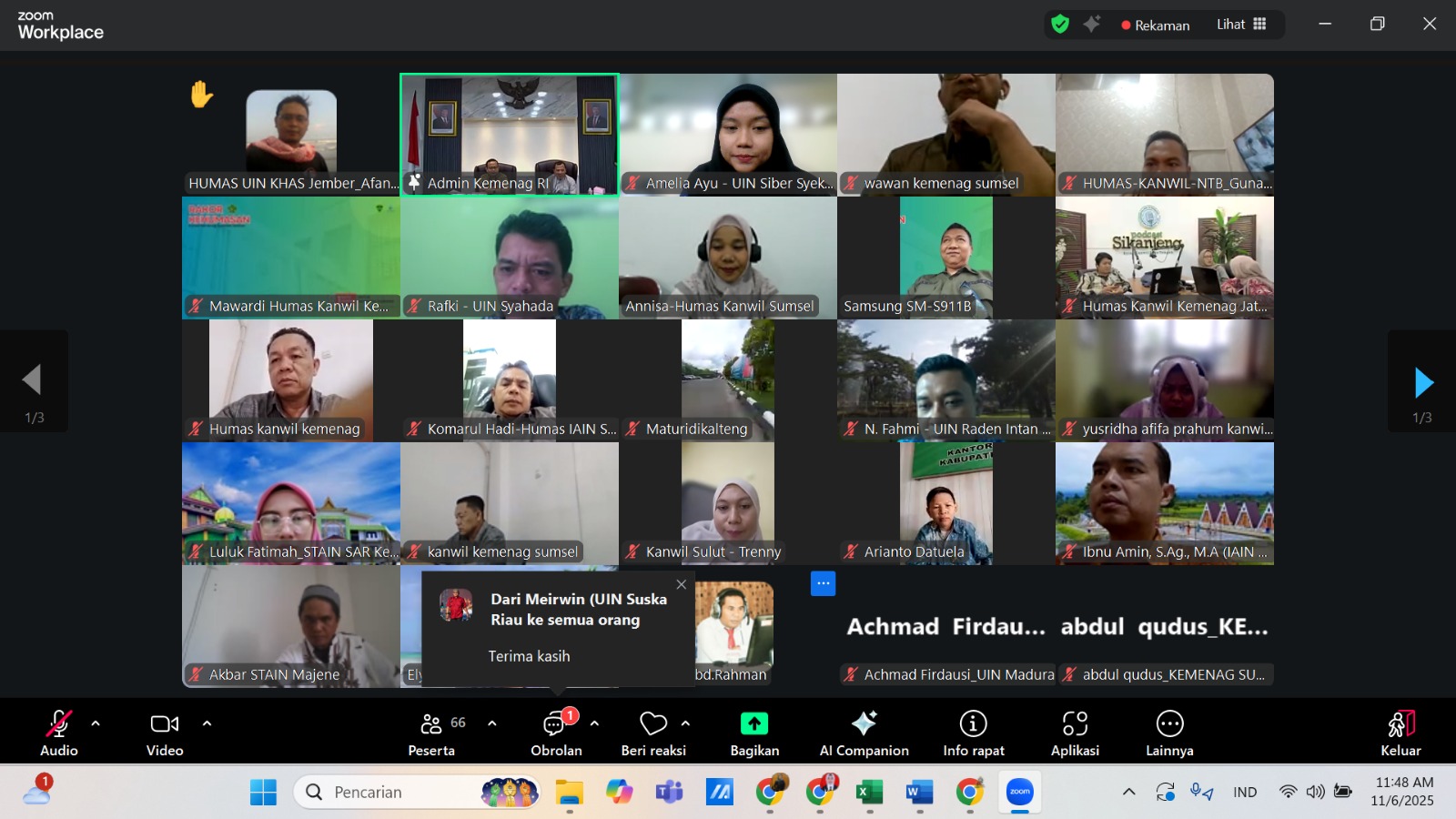Expand the arrow next to Peserta

point(492,723)
